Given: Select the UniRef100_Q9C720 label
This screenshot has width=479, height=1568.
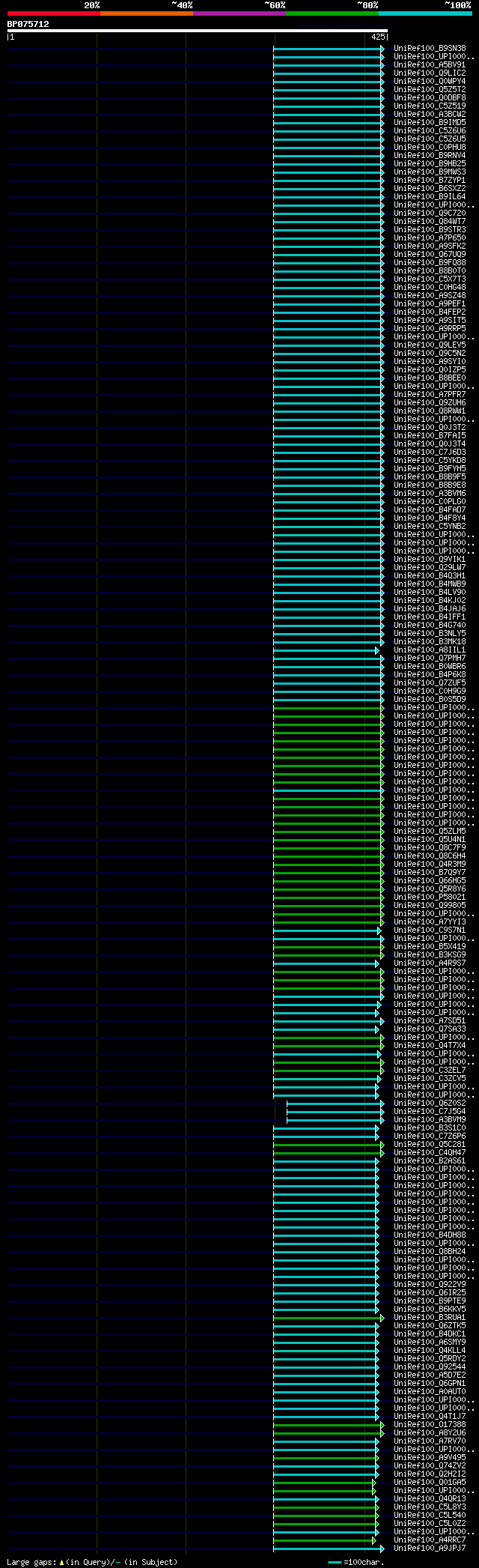Looking at the screenshot, I should point(430,214).
